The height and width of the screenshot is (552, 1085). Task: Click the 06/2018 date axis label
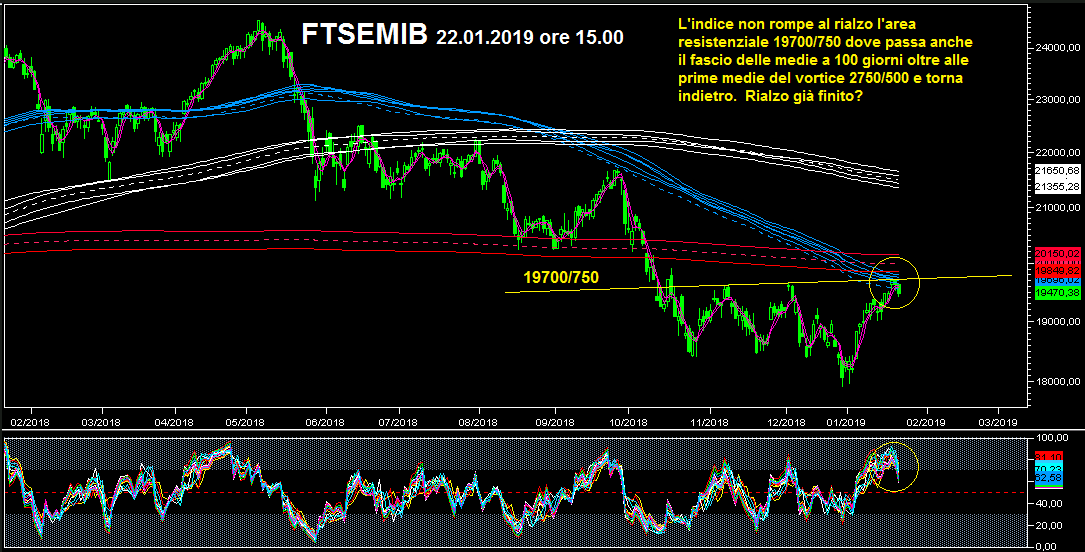[325, 421]
